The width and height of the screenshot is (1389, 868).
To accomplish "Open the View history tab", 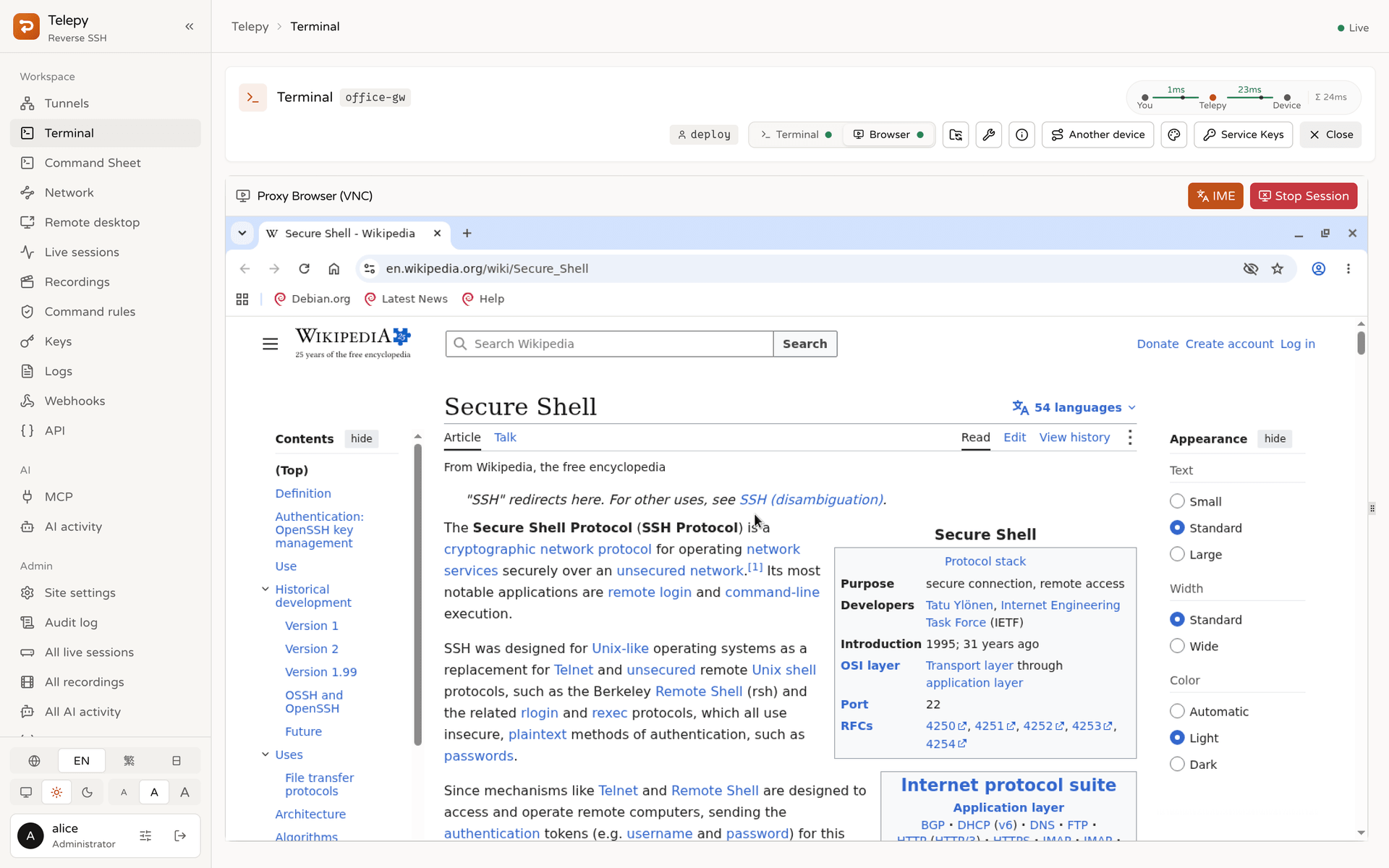I will [1074, 437].
